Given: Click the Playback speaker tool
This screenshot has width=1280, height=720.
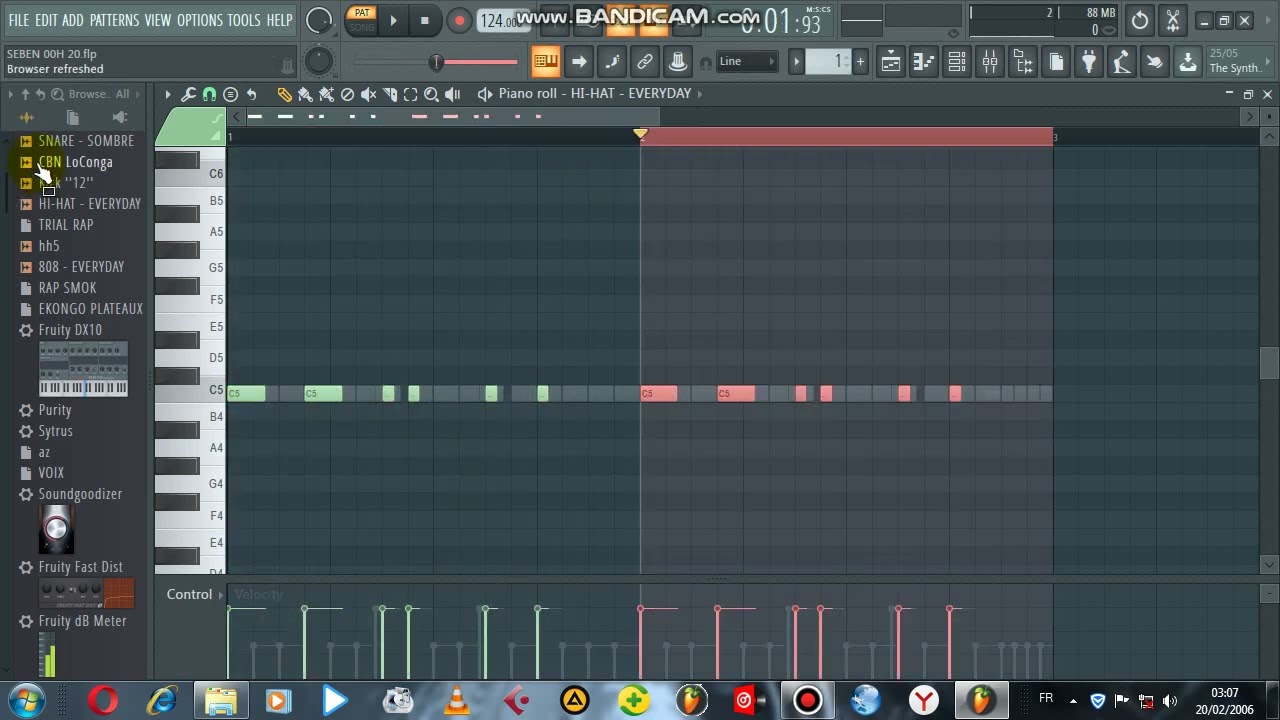Looking at the screenshot, I should tap(453, 94).
